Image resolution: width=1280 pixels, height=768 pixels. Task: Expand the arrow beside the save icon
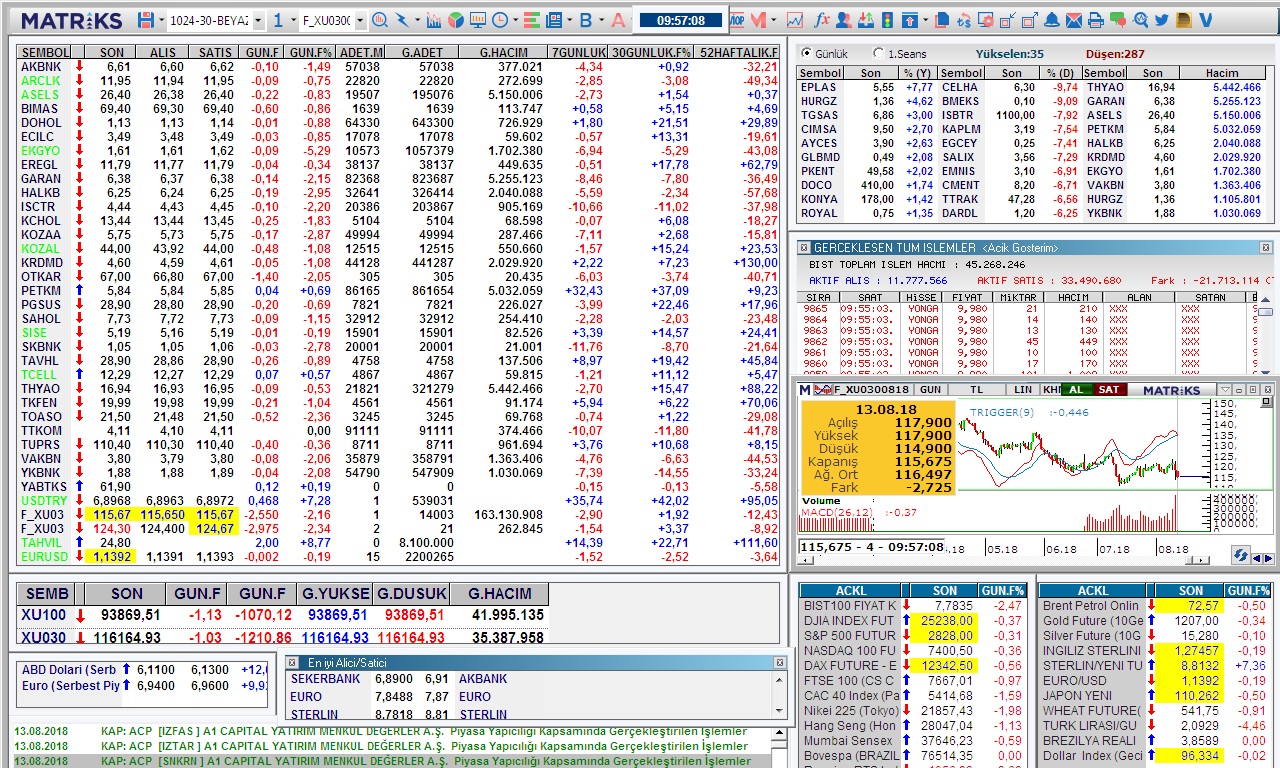tap(161, 20)
